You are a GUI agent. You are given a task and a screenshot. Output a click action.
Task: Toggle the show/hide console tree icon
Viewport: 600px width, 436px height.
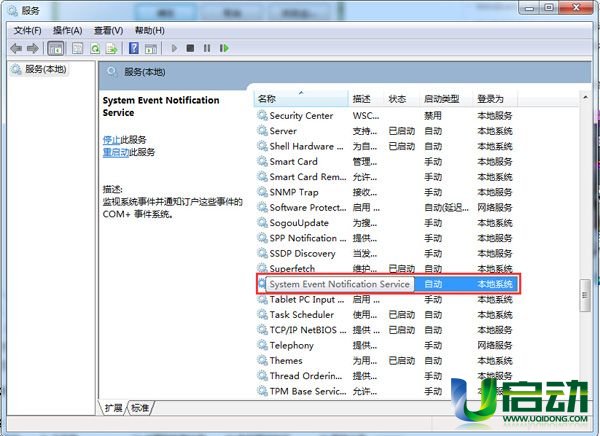point(56,47)
